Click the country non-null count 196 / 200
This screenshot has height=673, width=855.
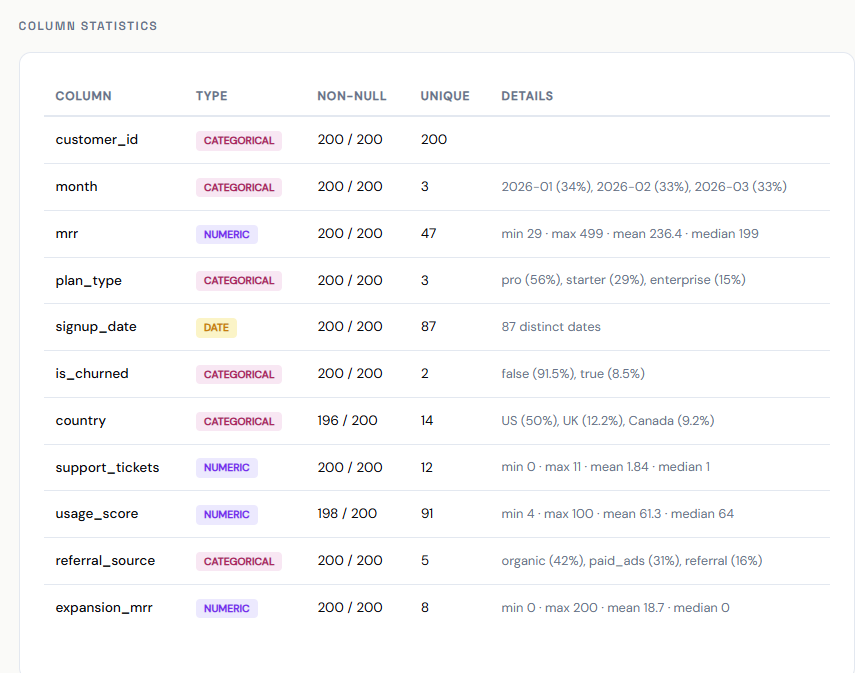pyautogui.click(x=347, y=420)
